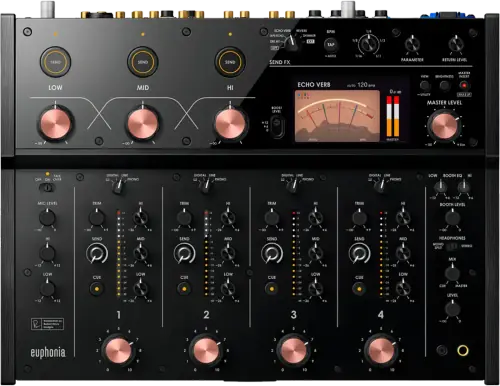Push the LOW band SEND button

tap(55, 62)
